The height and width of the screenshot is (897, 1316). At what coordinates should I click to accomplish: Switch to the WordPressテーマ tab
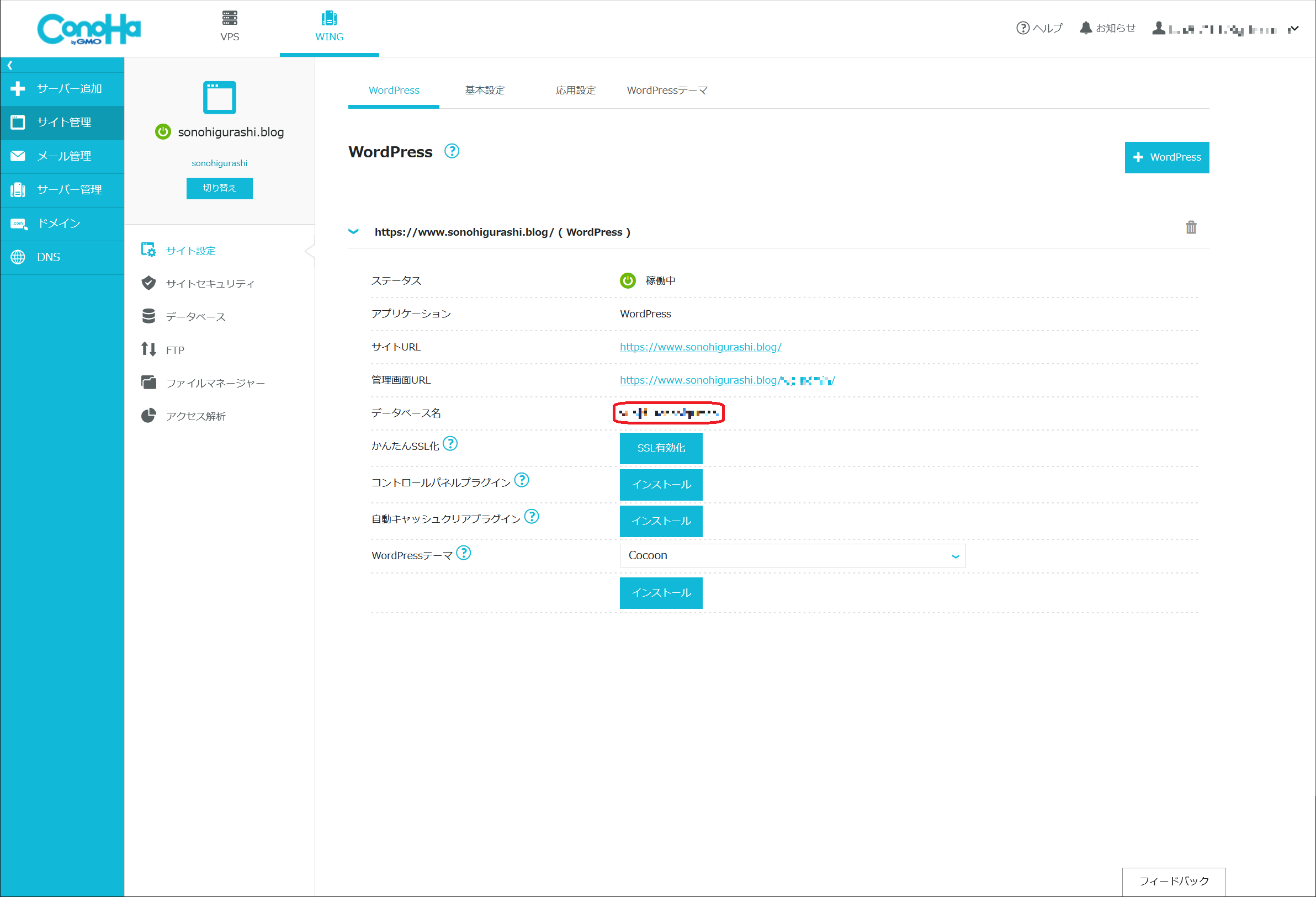(x=667, y=91)
